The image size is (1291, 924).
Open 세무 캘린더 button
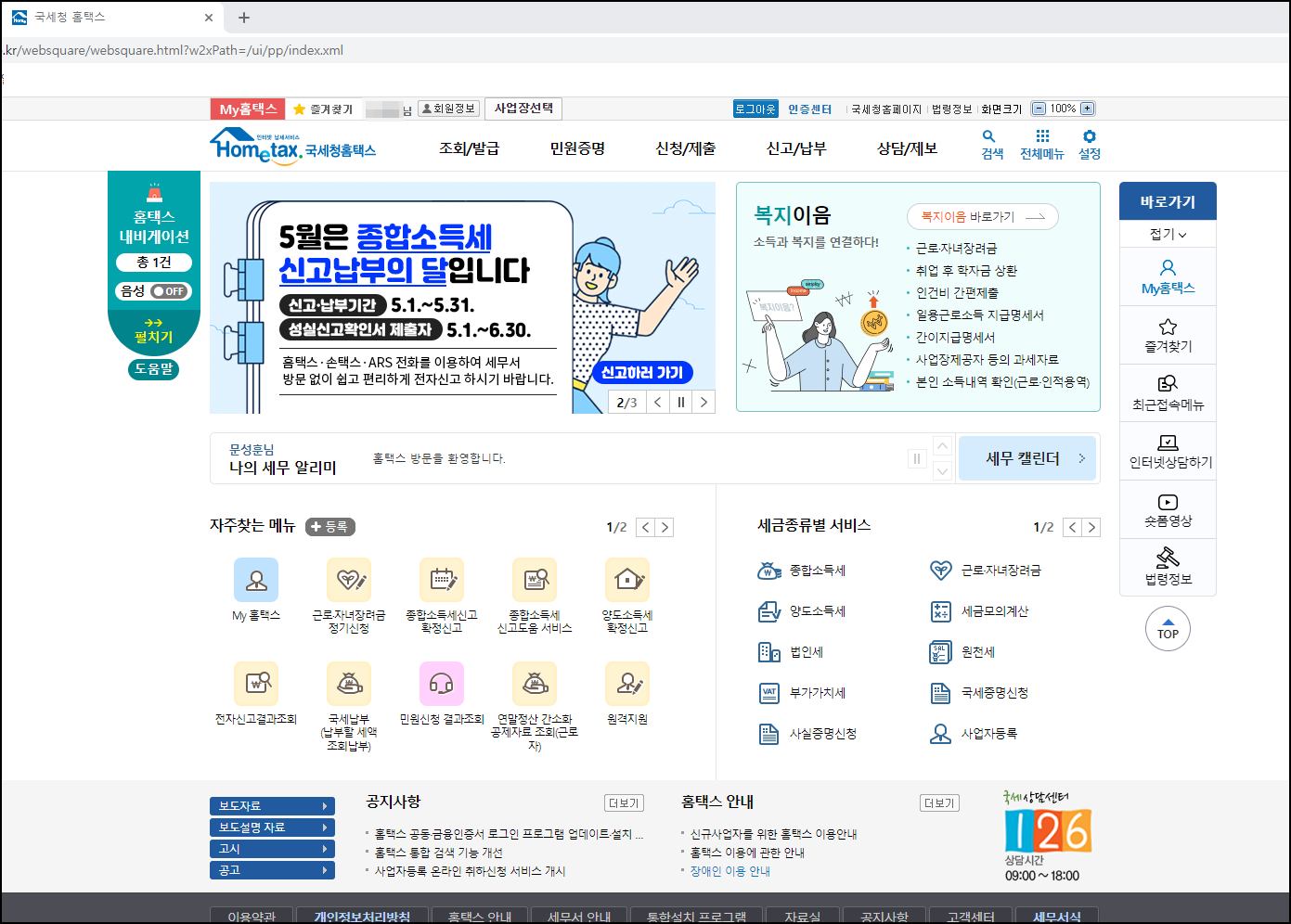[x=1027, y=458]
